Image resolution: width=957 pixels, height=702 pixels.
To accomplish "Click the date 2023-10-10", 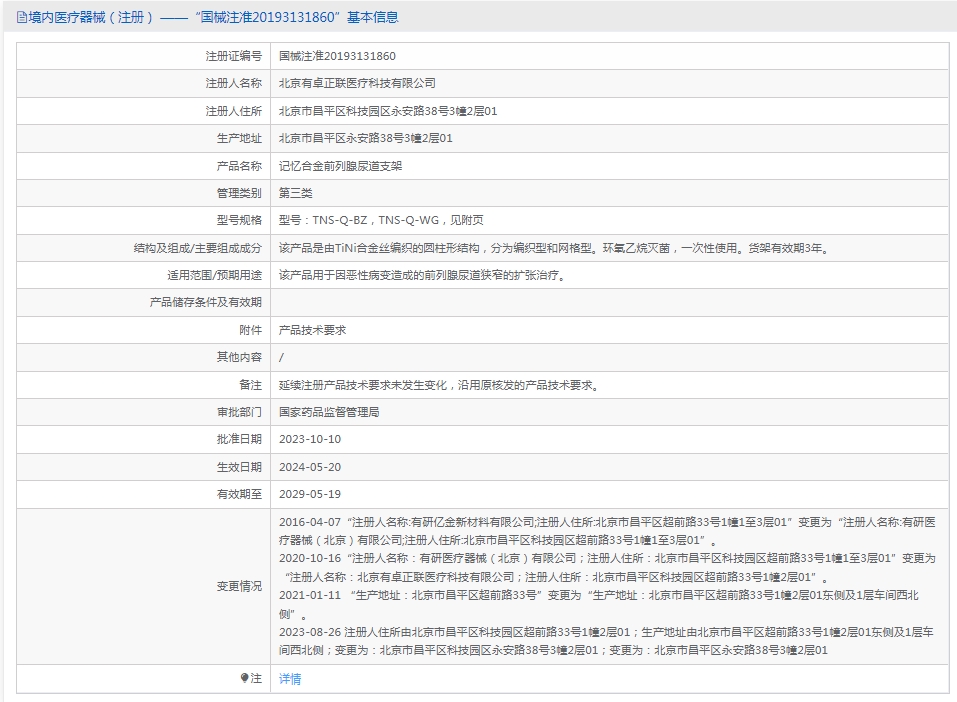I will (x=310, y=440).
